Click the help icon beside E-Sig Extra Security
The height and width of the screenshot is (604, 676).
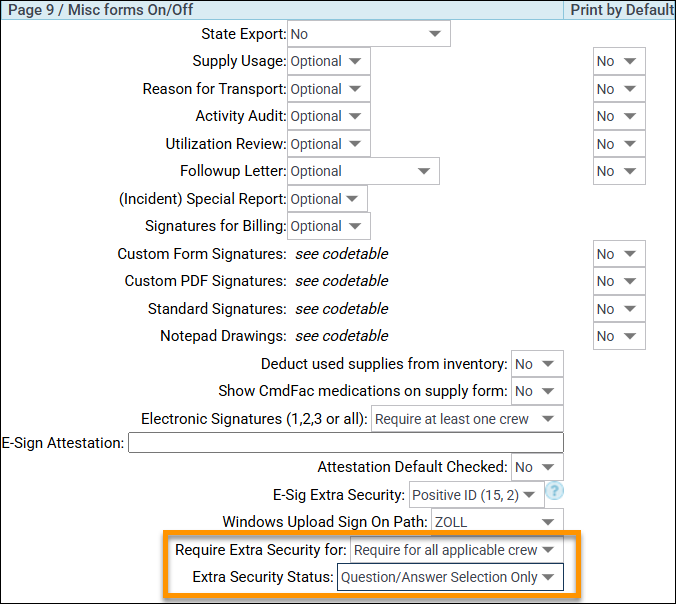(556, 493)
